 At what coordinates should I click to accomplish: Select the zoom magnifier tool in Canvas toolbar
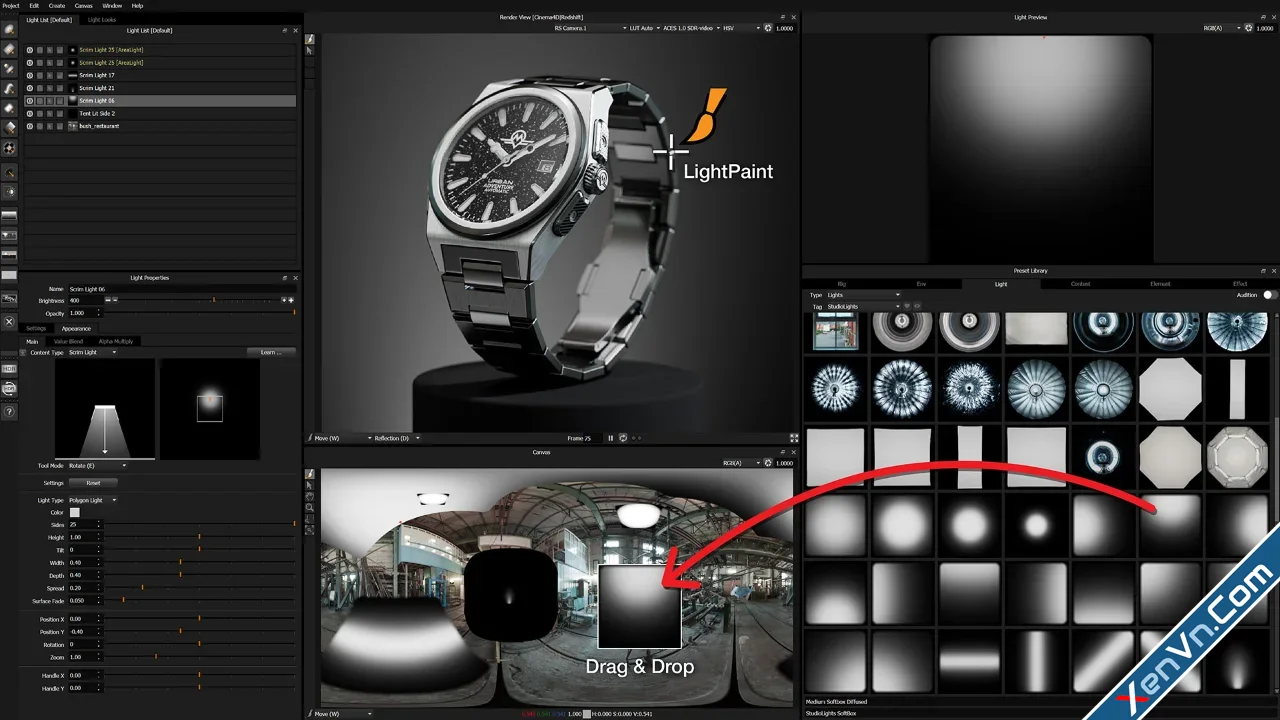click(x=310, y=508)
